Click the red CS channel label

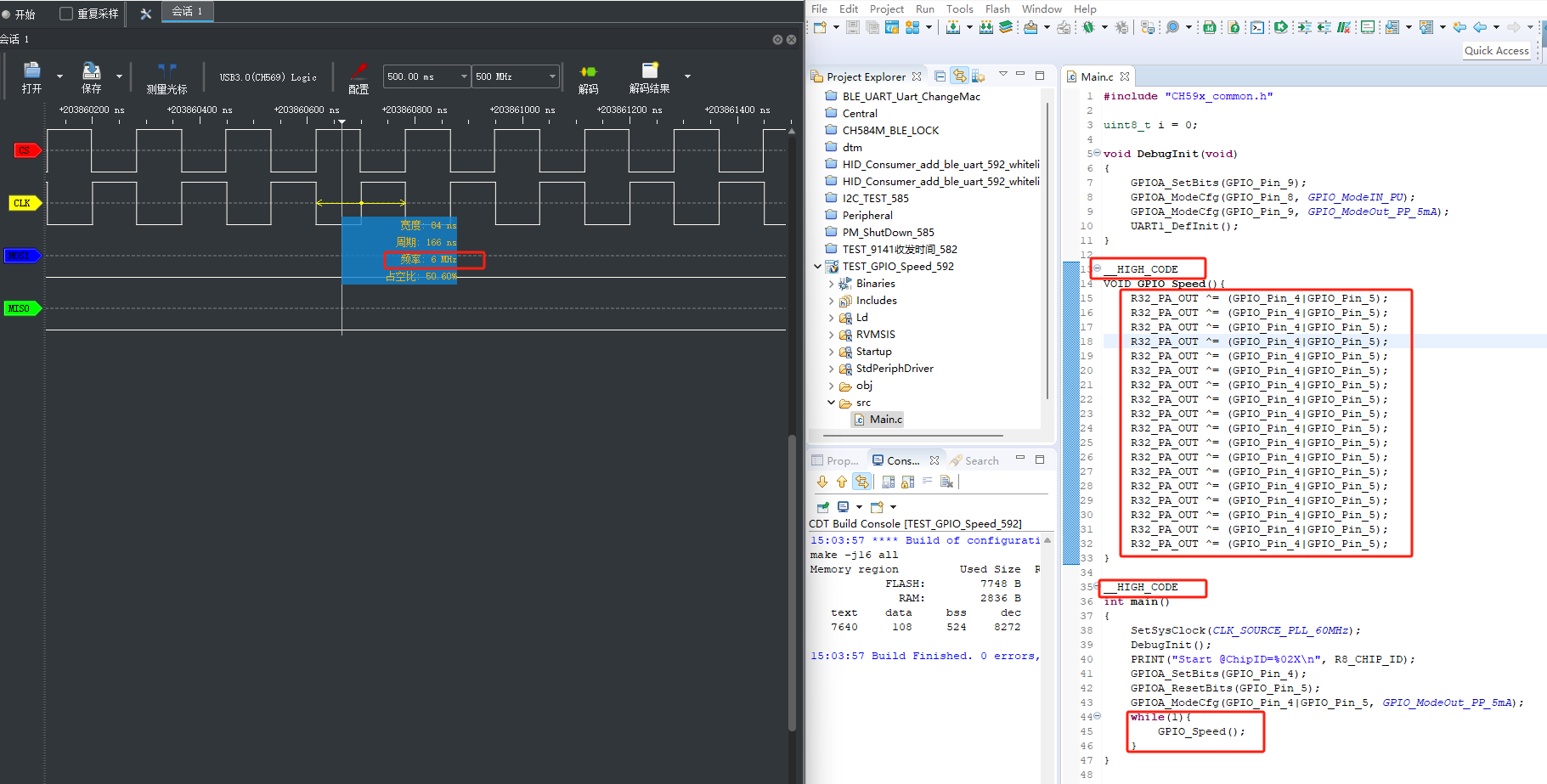click(26, 150)
